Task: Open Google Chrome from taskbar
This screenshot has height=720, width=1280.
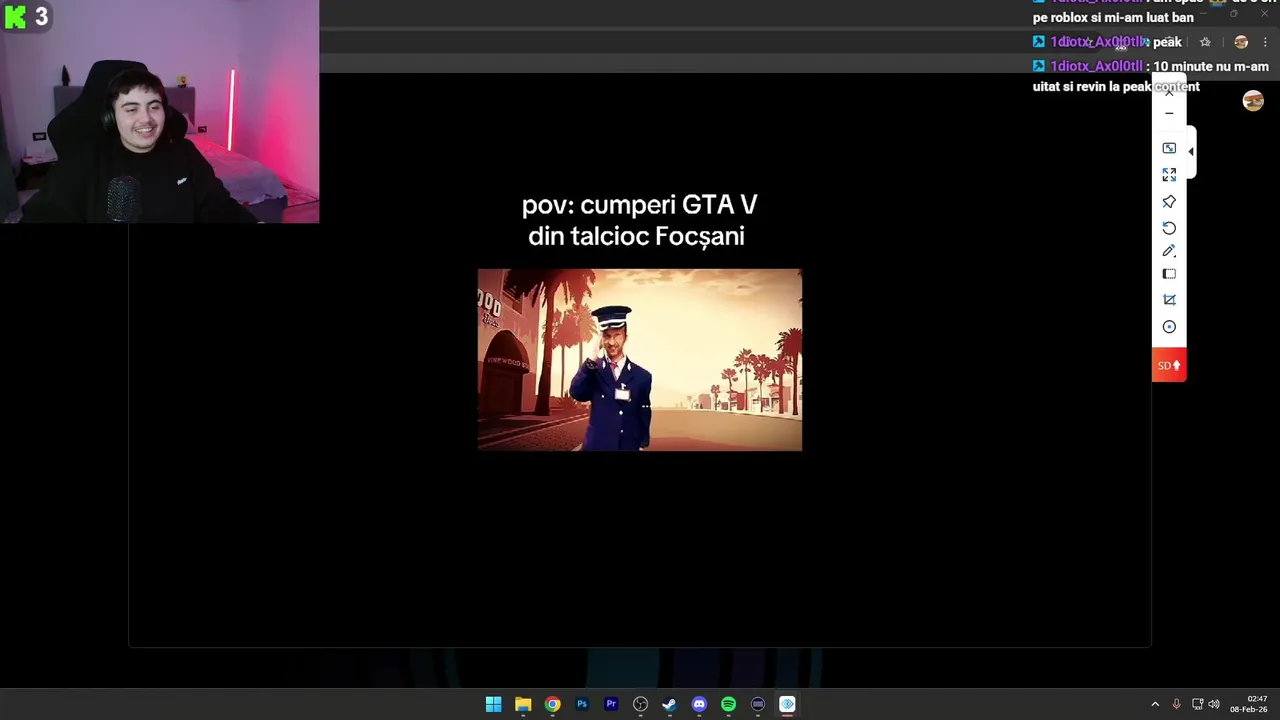Action: pos(552,704)
